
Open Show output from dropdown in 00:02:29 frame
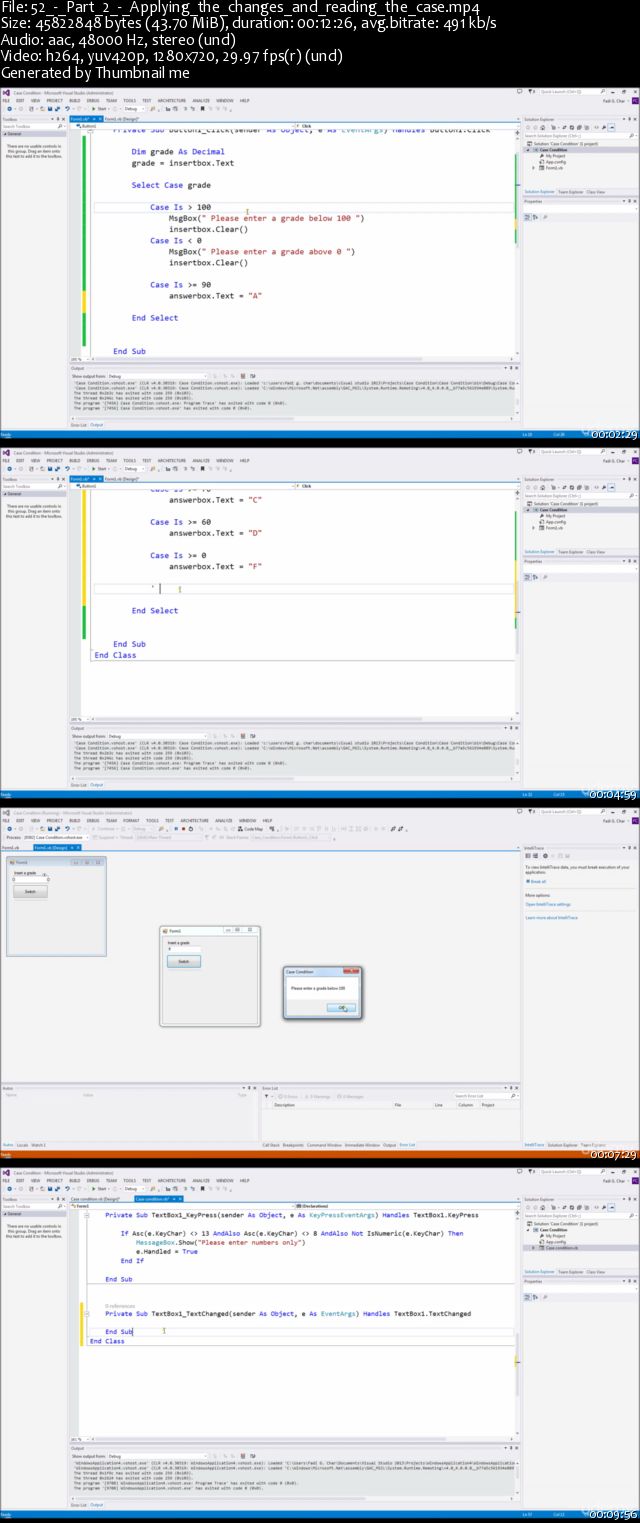pyautogui.click(x=157, y=374)
